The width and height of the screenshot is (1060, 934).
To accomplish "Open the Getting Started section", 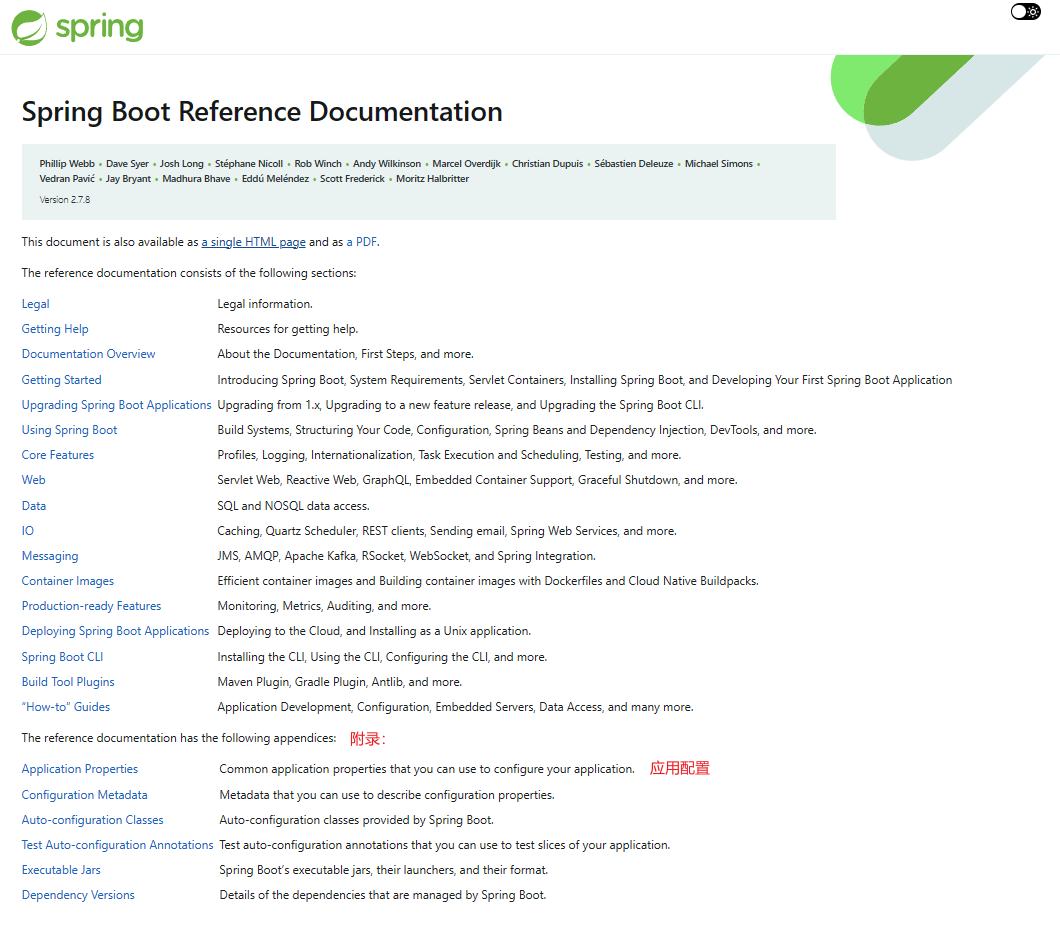I will [x=62, y=380].
